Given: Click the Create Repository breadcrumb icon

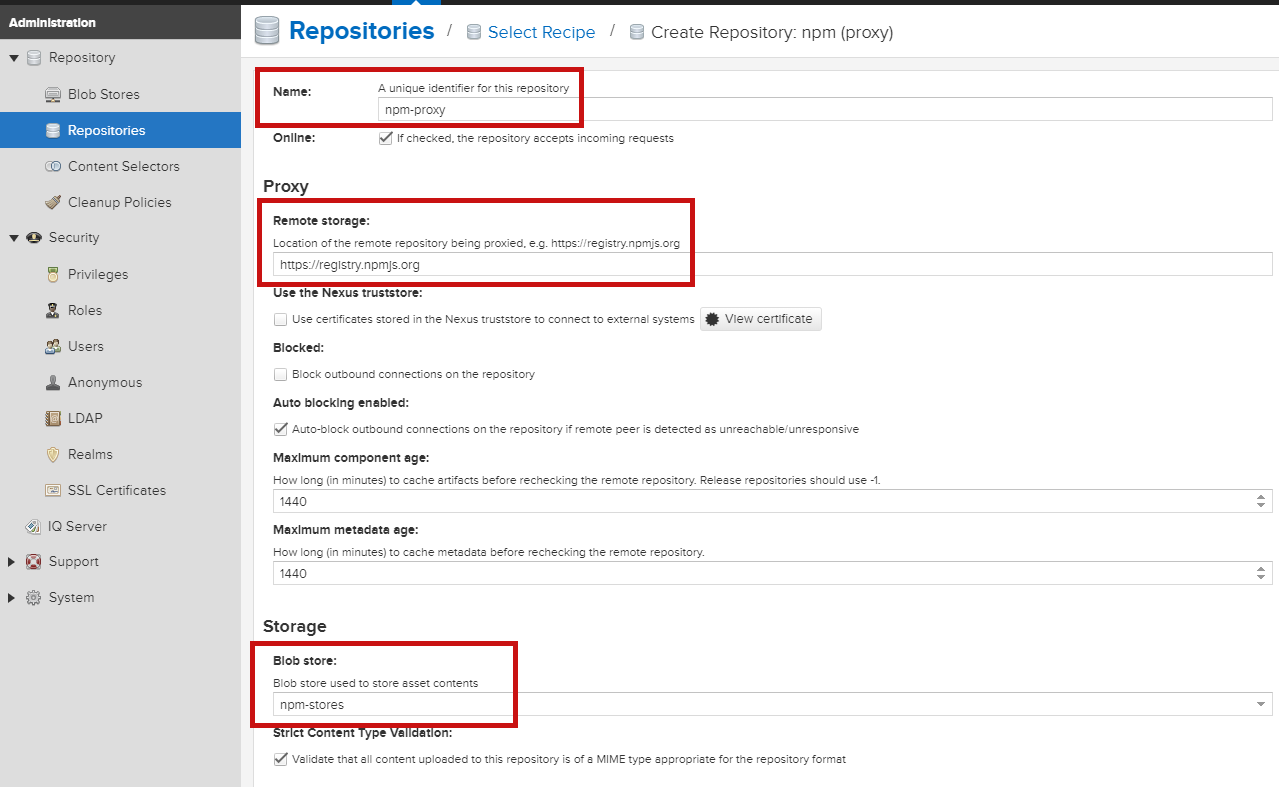Looking at the screenshot, I should pyautogui.click(x=637, y=33).
